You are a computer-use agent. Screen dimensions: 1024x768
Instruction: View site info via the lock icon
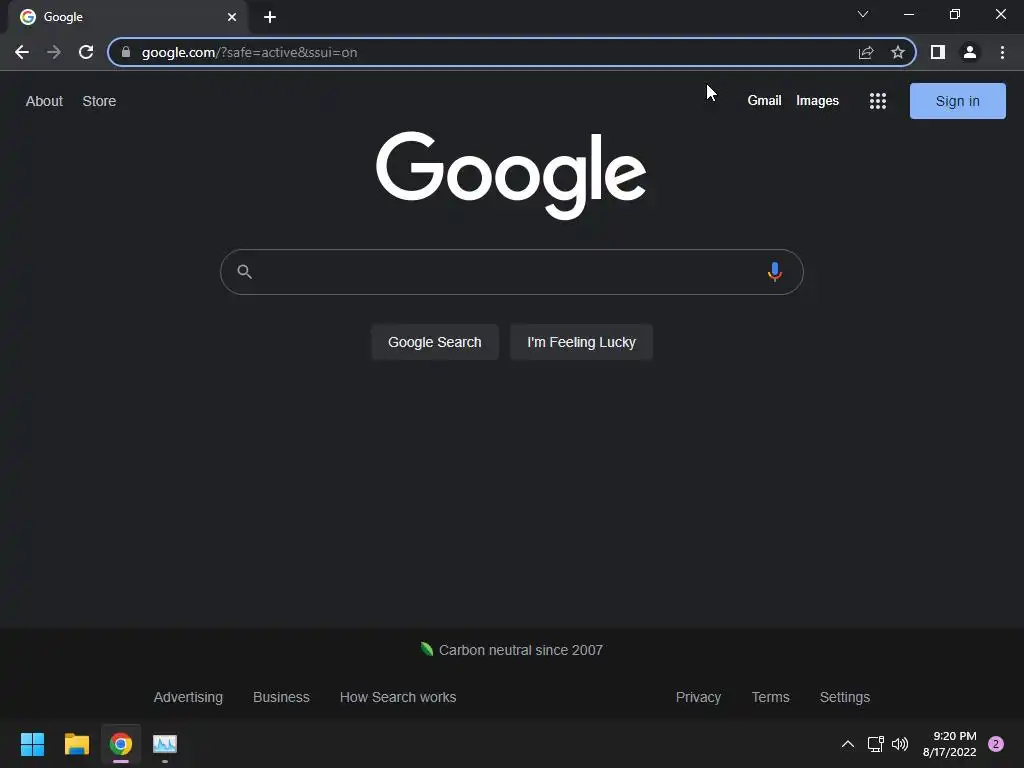click(x=126, y=52)
